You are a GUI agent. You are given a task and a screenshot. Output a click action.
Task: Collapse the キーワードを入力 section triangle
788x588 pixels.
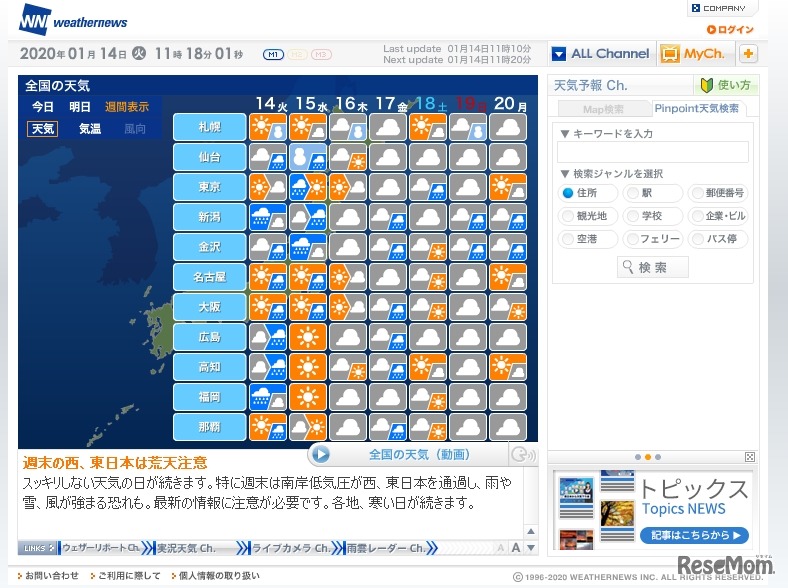(564, 134)
